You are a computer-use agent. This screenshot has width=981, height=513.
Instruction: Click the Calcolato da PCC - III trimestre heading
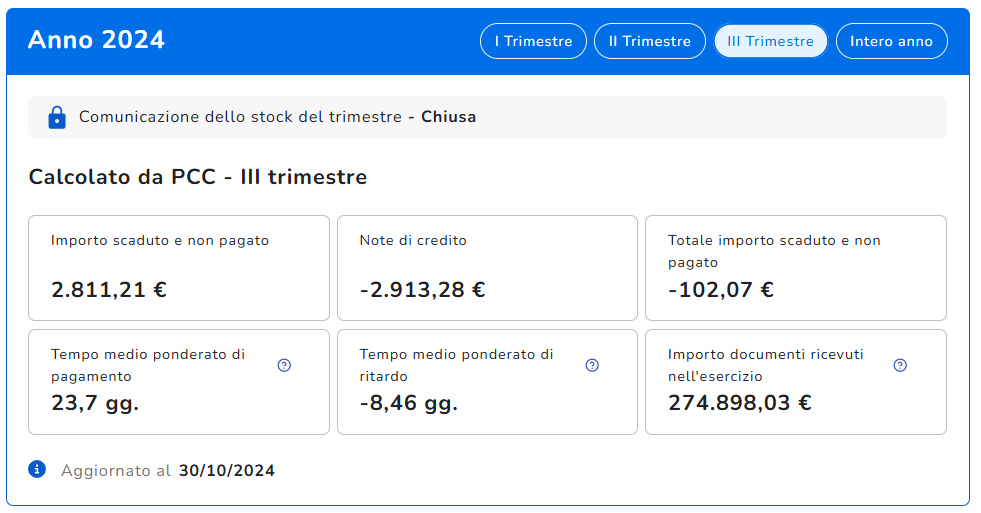(x=198, y=177)
